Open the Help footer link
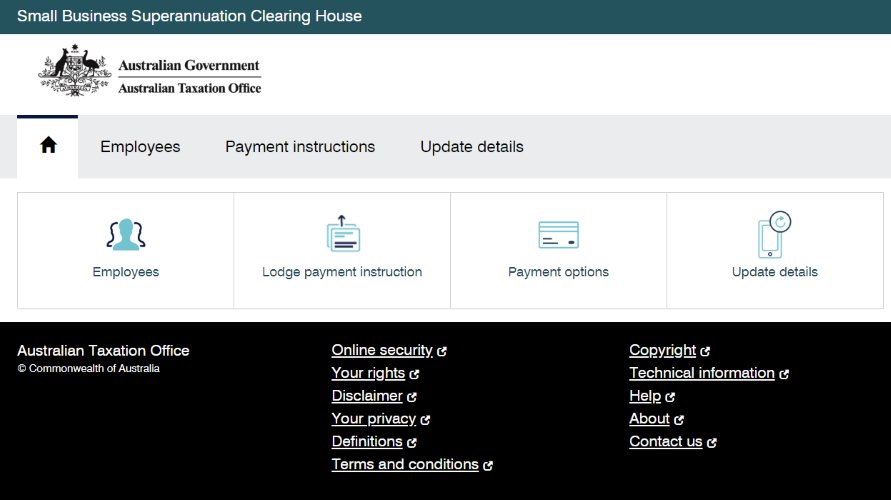This screenshot has height=500, width=891. [x=645, y=395]
